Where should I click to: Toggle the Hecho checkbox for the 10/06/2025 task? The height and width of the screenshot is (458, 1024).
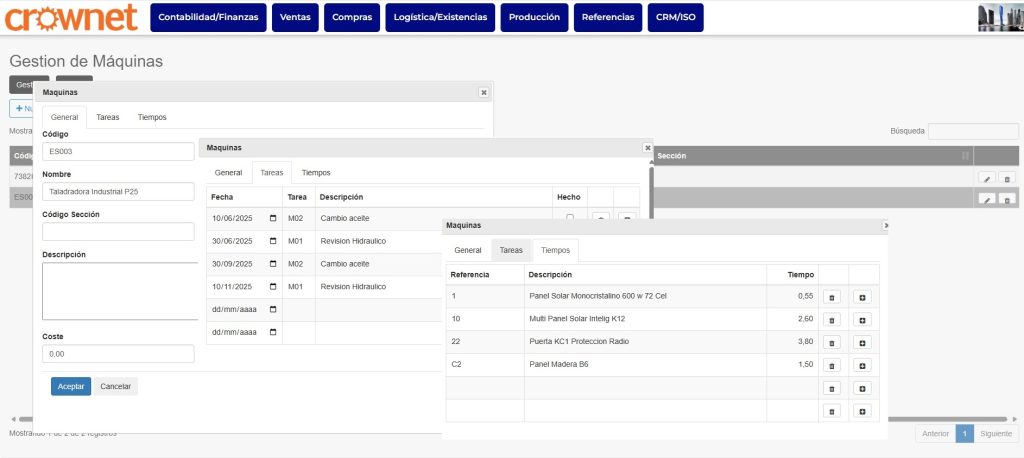pyautogui.click(x=570, y=218)
